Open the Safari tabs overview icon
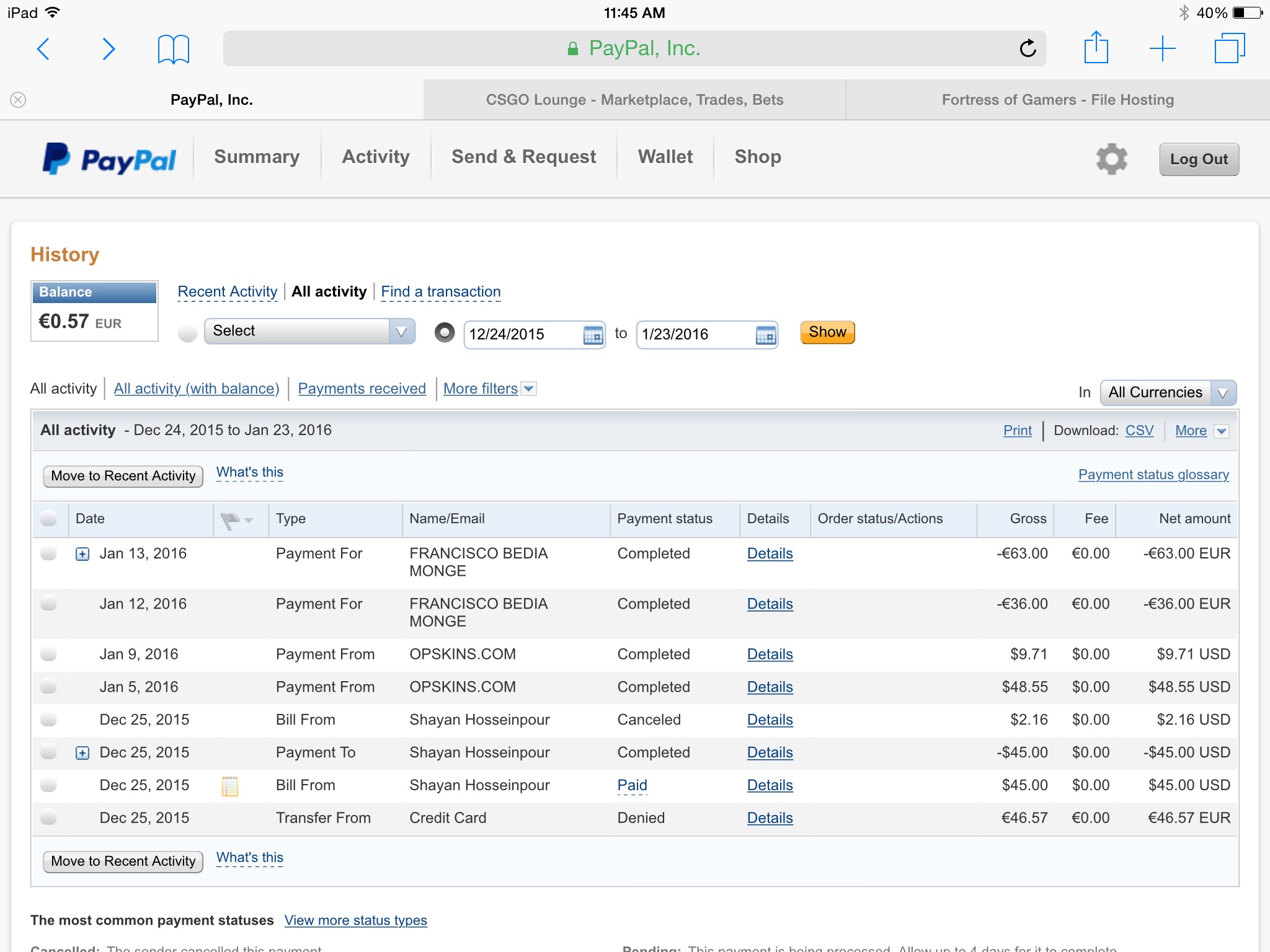Image resolution: width=1270 pixels, height=952 pixels. tap(1229, 48)
